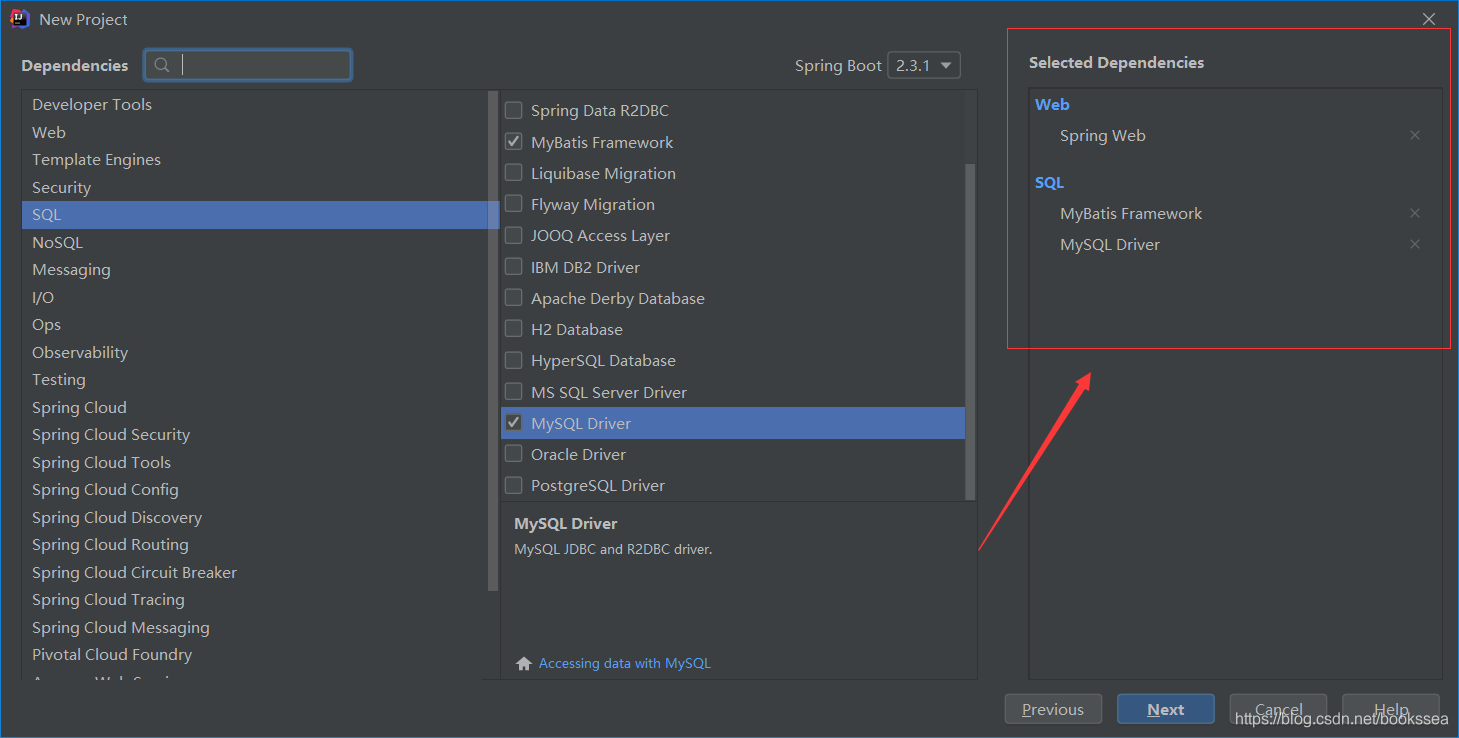Choose Spring Cloud Config category
1459x738 pixels.
click(x=254, y=489)
